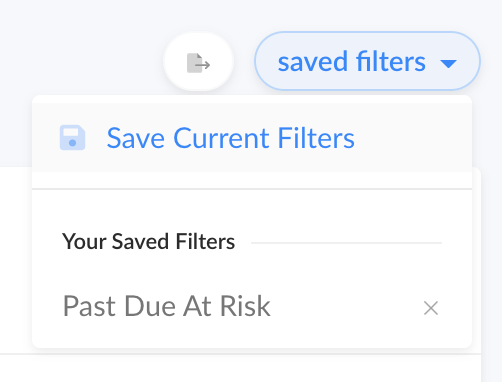
Task: Select Save Current Filters option
Action: pos(252,138)
